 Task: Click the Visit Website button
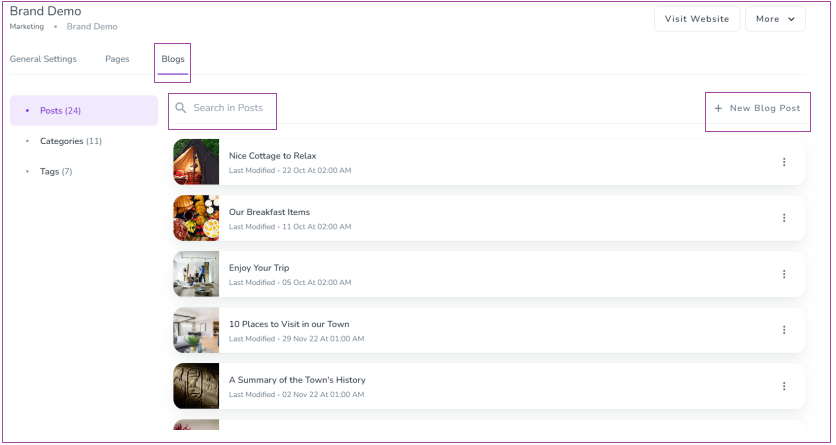pos(697,19)
